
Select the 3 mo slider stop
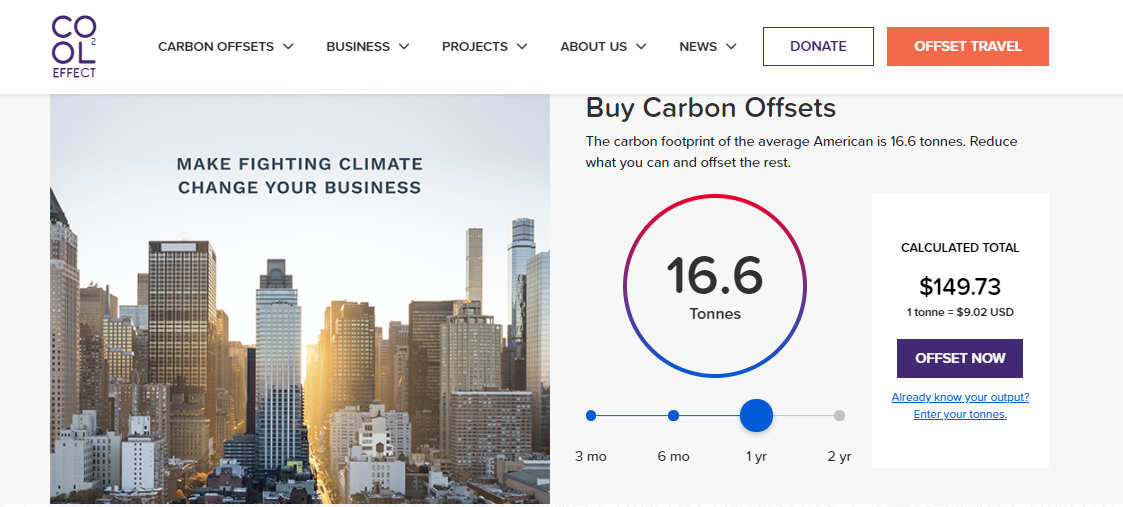coord(591,415)
